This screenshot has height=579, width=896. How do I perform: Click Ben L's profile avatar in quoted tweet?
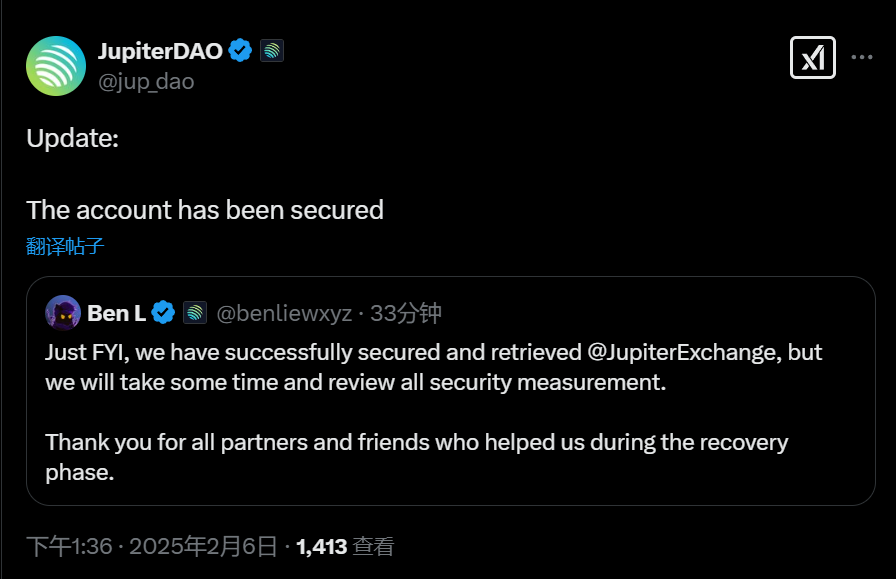(64, 312)
